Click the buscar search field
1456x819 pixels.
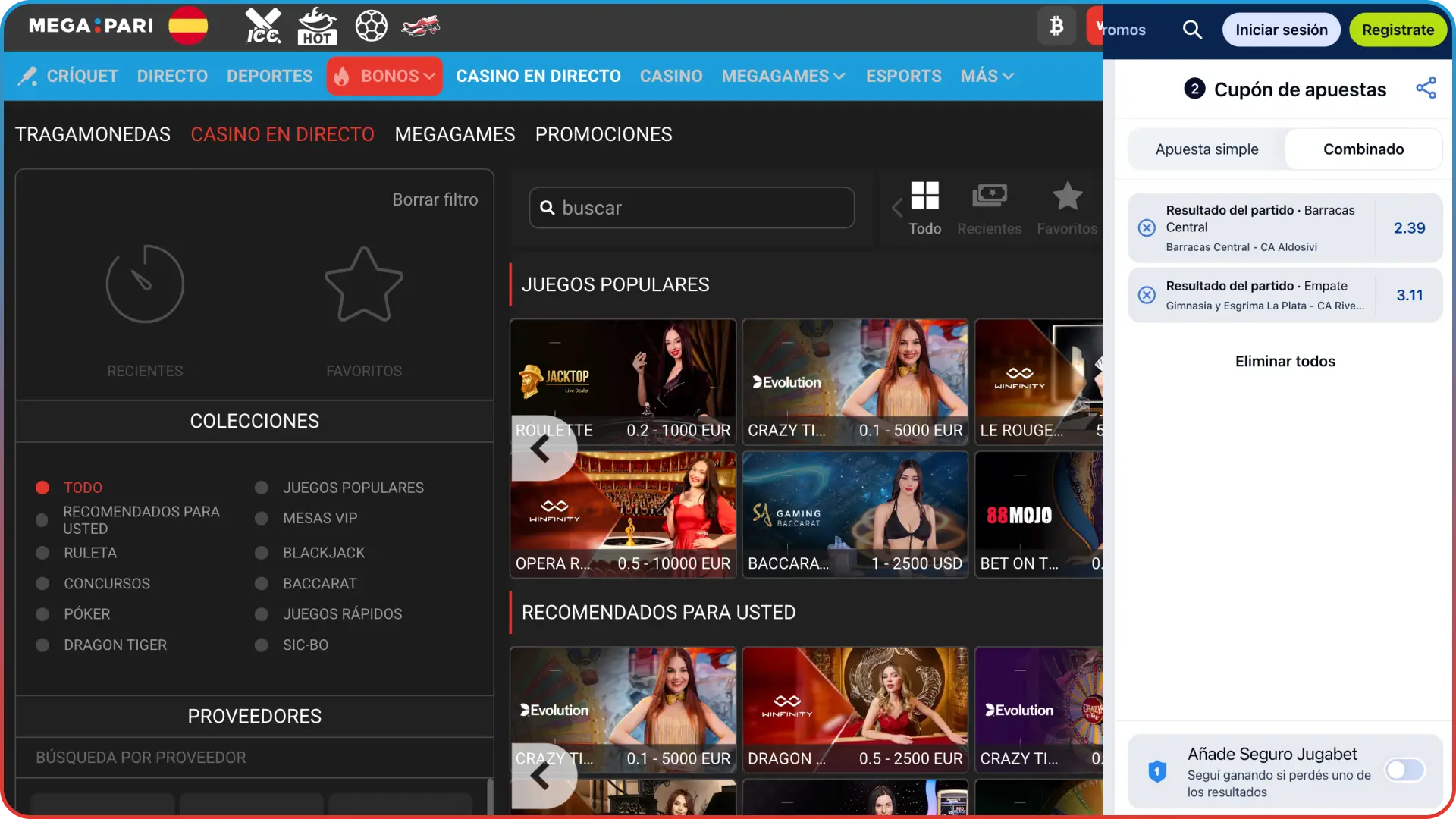pyautogui.click(x=692, y=208)
